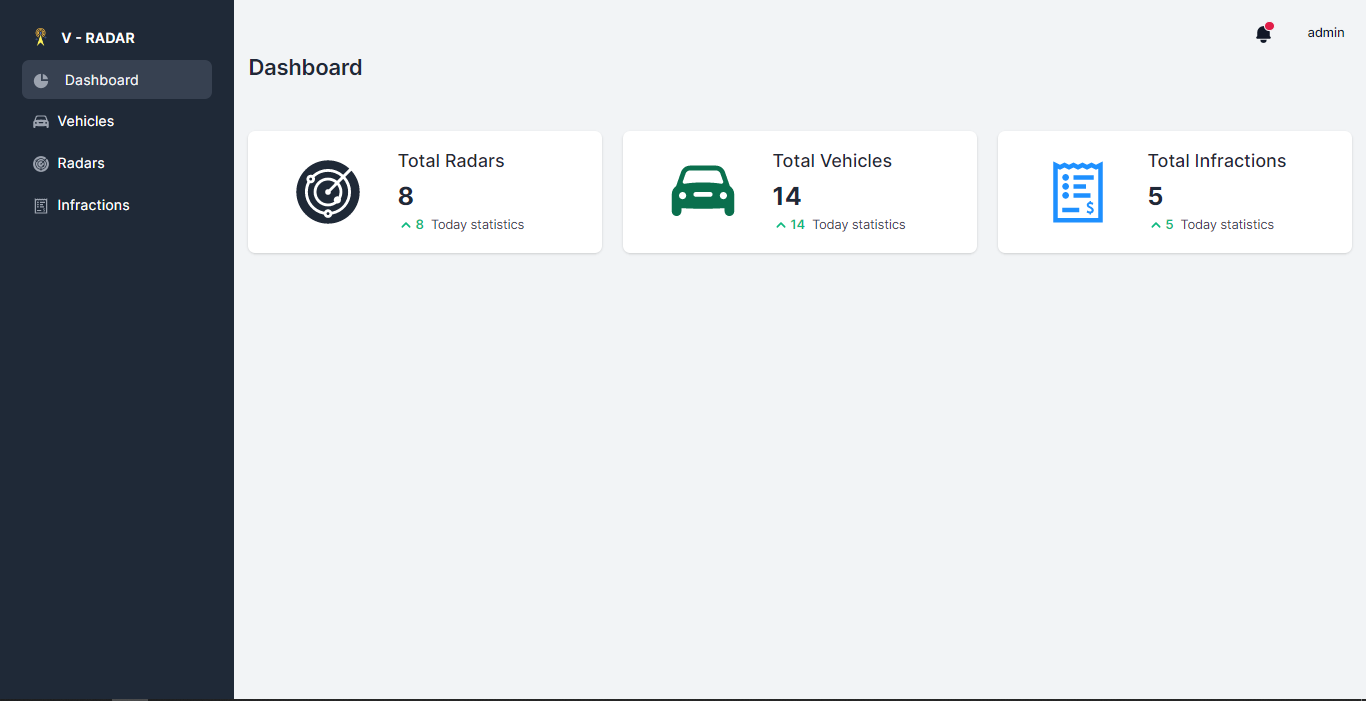The height and width of the screenshot is (701, 1366).
Task: Open the Infractions section
Action: point(94,205)
